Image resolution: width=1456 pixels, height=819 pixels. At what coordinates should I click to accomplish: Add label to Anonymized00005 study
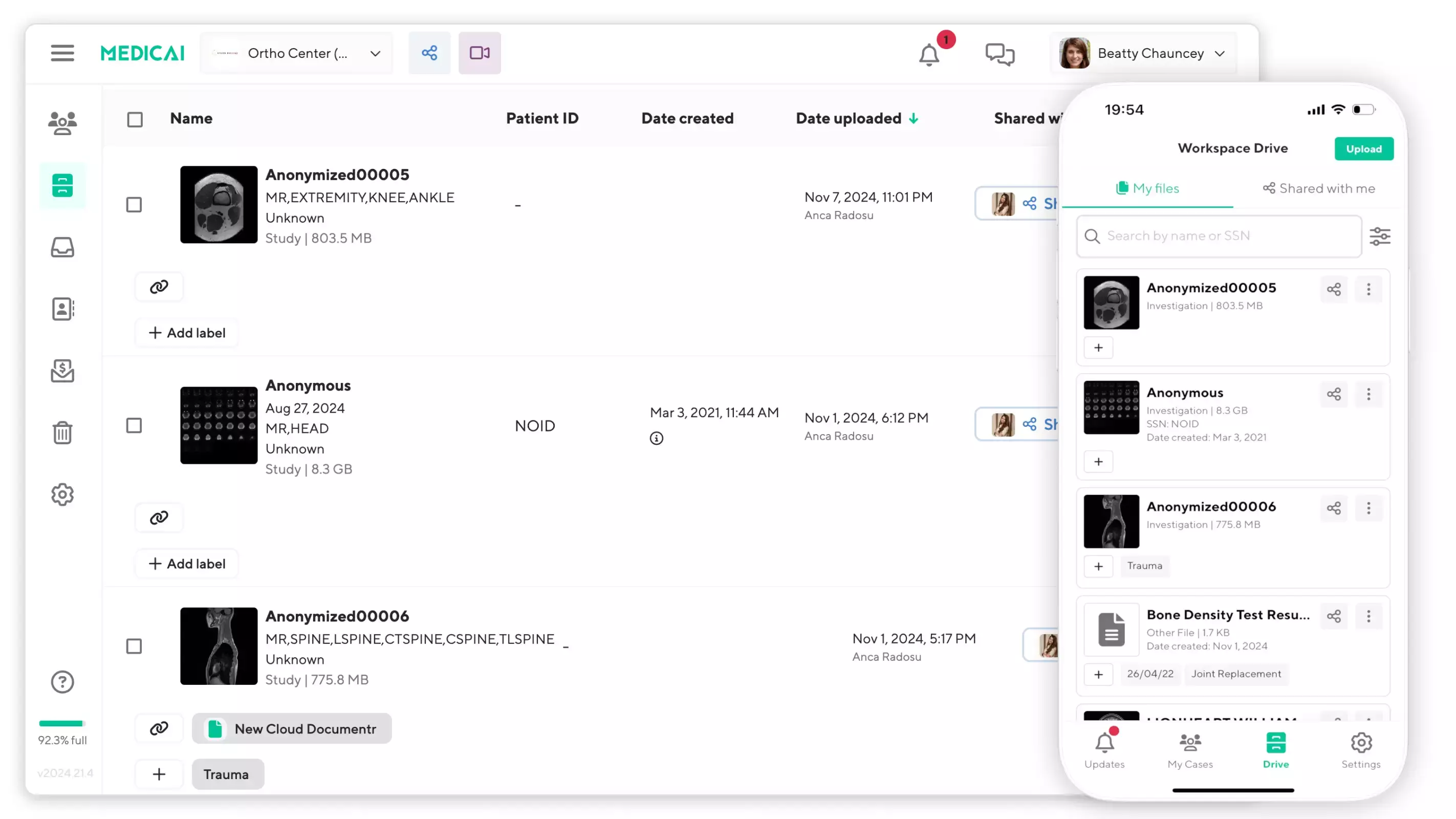187,333
